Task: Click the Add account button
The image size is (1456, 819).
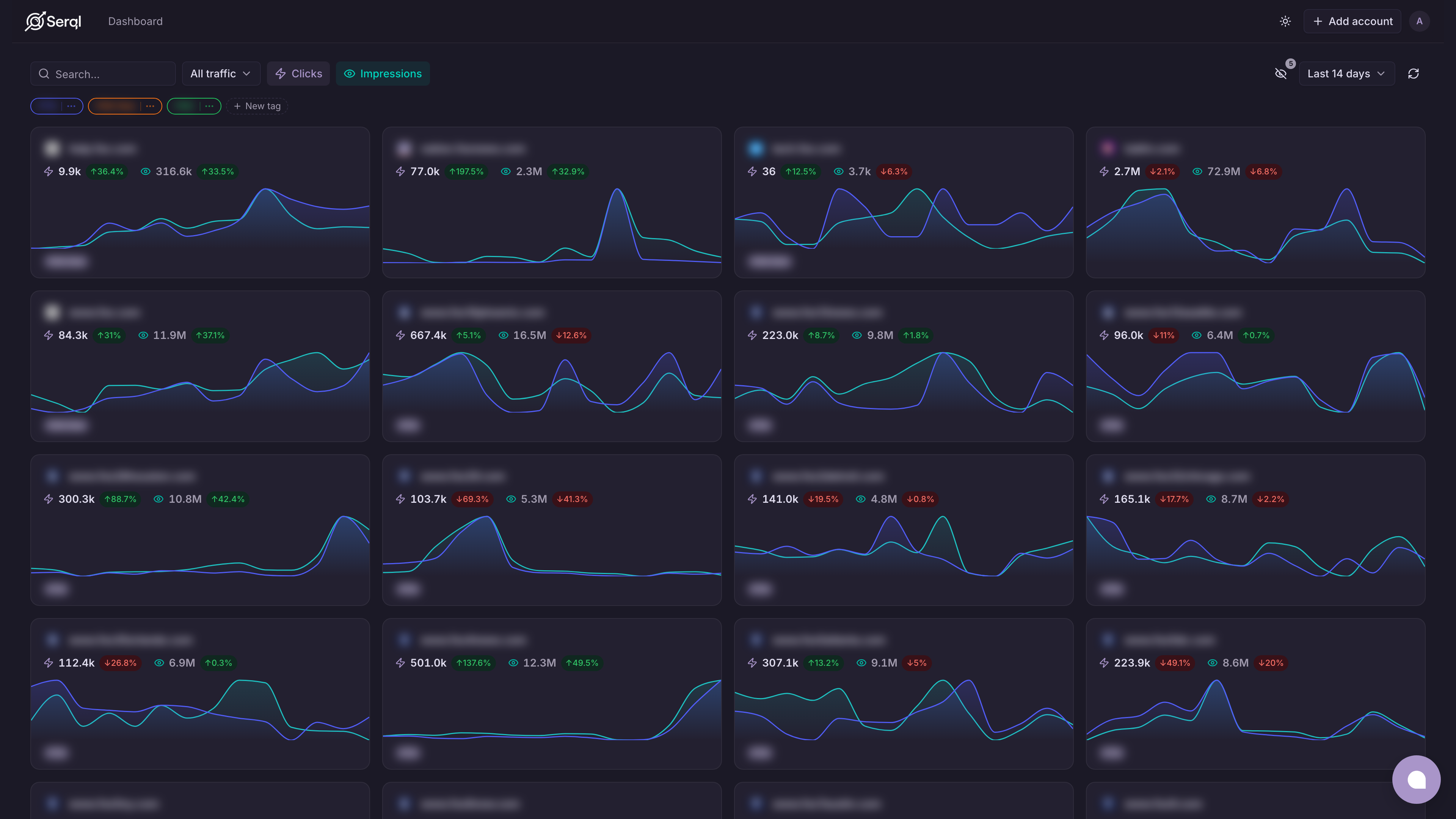Action: (x=1352, y=22)
